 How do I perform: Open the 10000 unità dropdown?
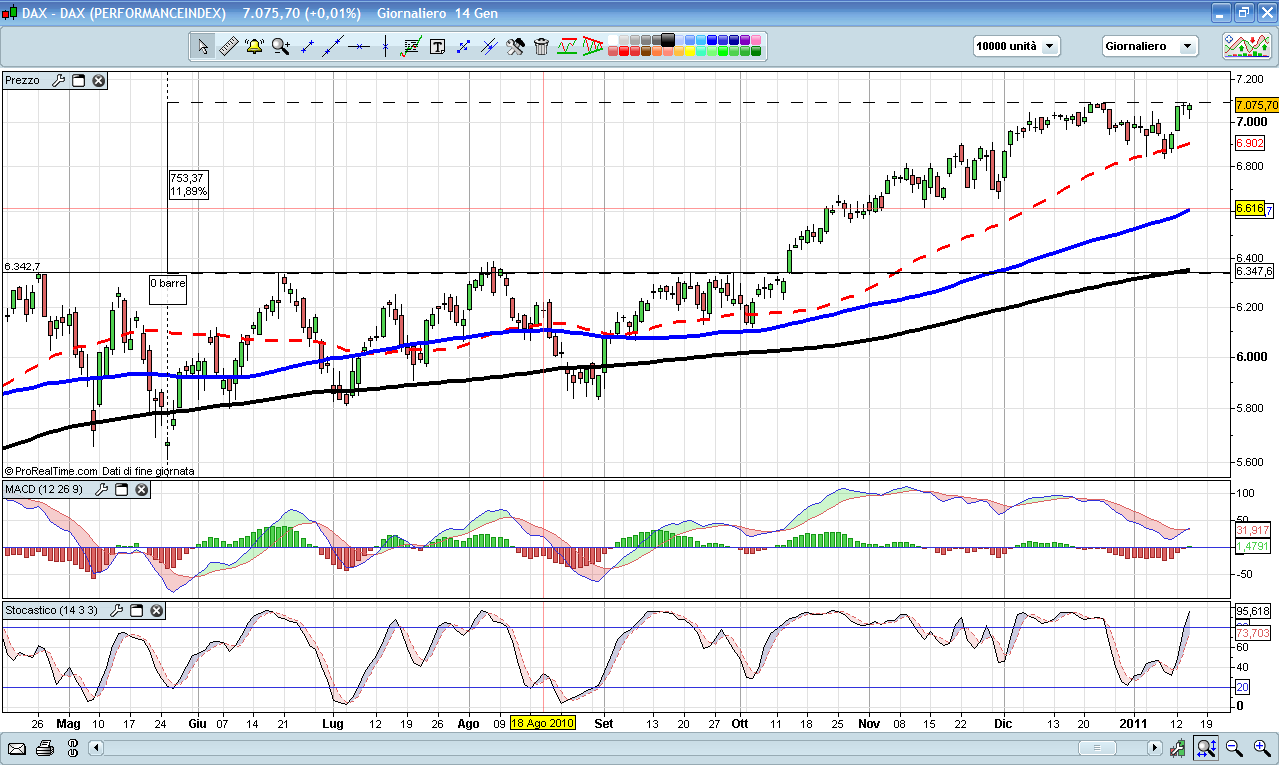coord(1017,46)
